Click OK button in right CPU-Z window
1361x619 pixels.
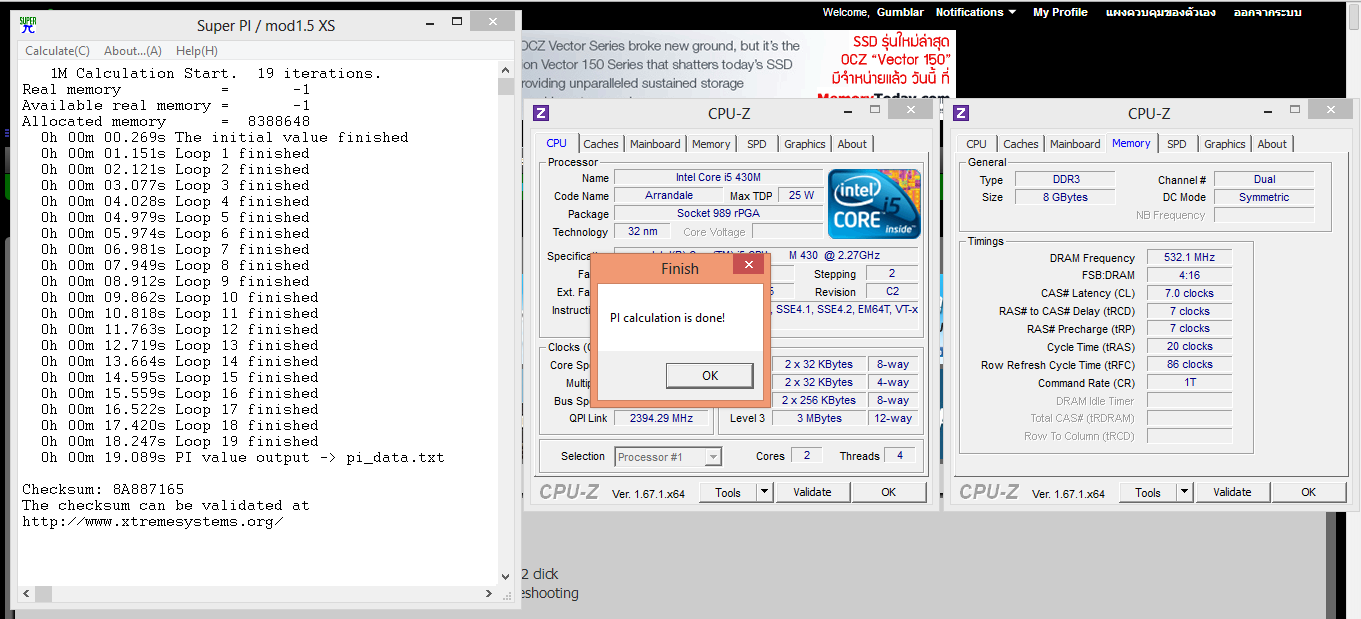(x=1308, y=492)
